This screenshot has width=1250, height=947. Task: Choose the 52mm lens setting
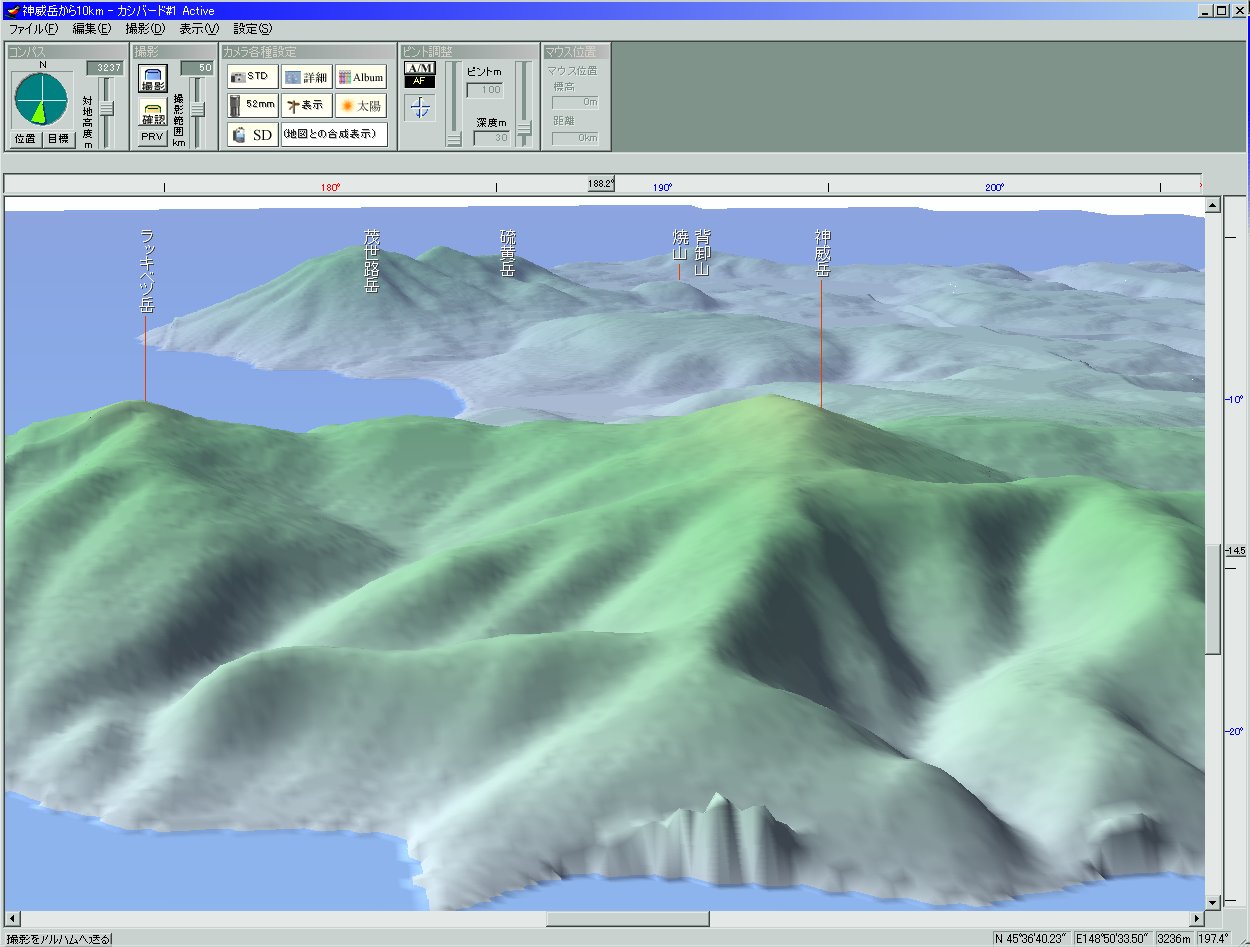[x=252, y=105]
